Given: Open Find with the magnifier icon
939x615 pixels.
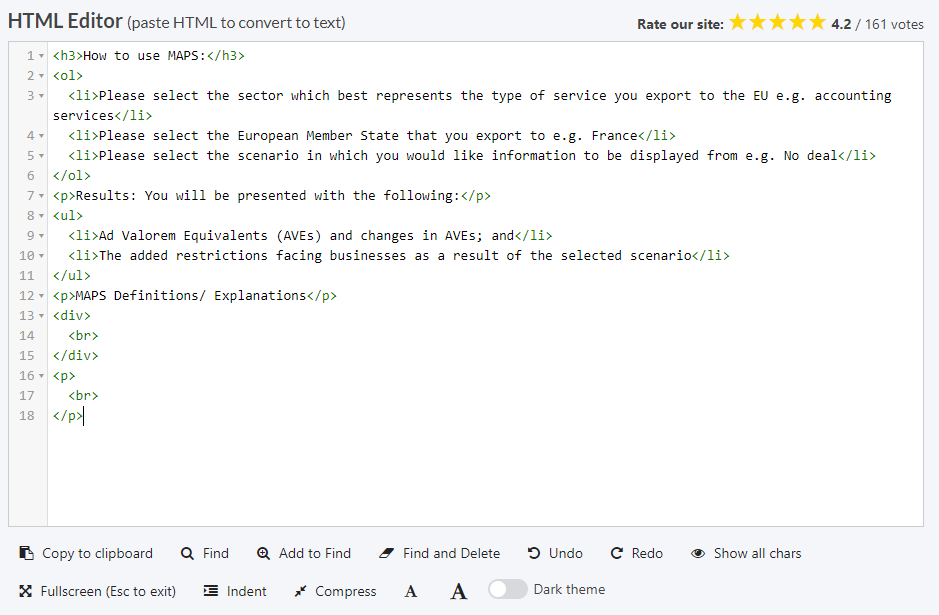Looking at the screenshot, I should 187,553.
